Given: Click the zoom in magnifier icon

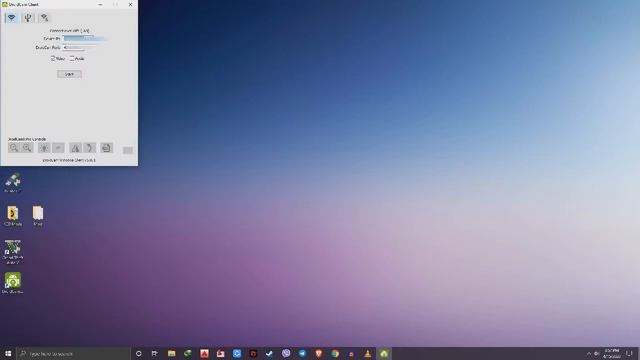Looking at the screenshot, I should coord(27,148).
